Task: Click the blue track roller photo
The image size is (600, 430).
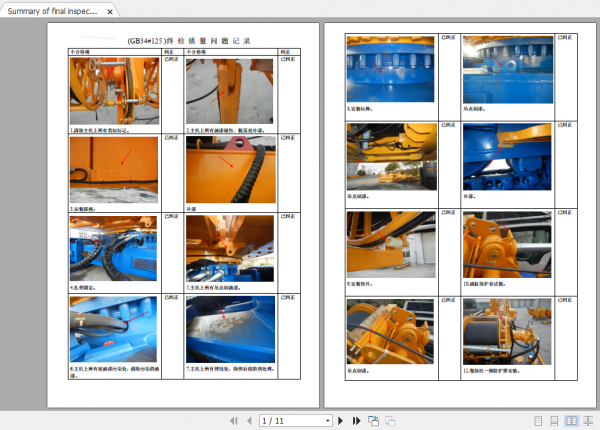Action: tap(507, 156)
